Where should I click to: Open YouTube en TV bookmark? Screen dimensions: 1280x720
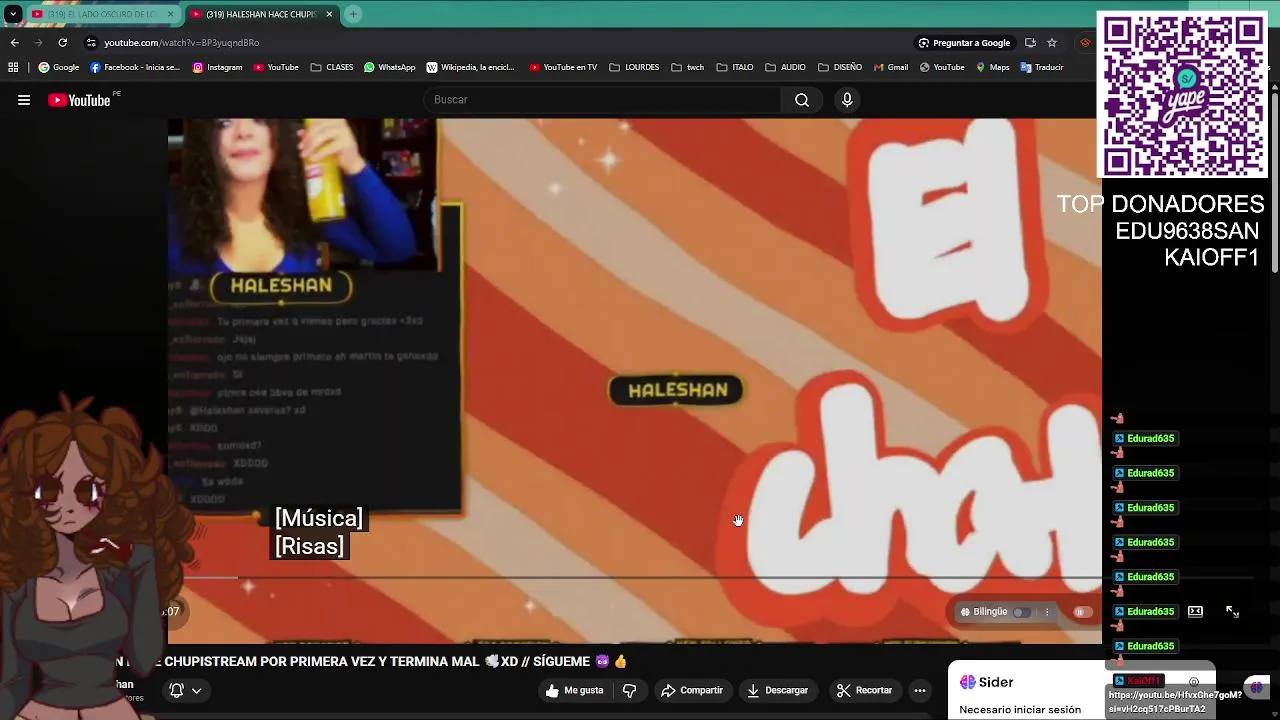563,67
